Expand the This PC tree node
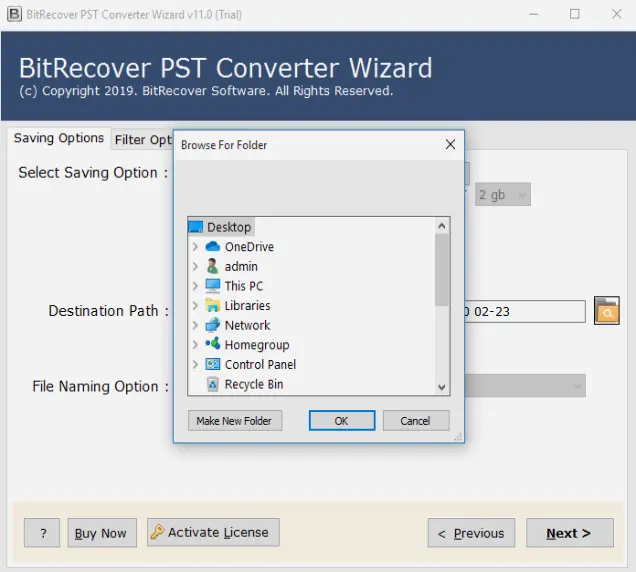Screen dimensions: 636x572 click(x=195, y=286)
